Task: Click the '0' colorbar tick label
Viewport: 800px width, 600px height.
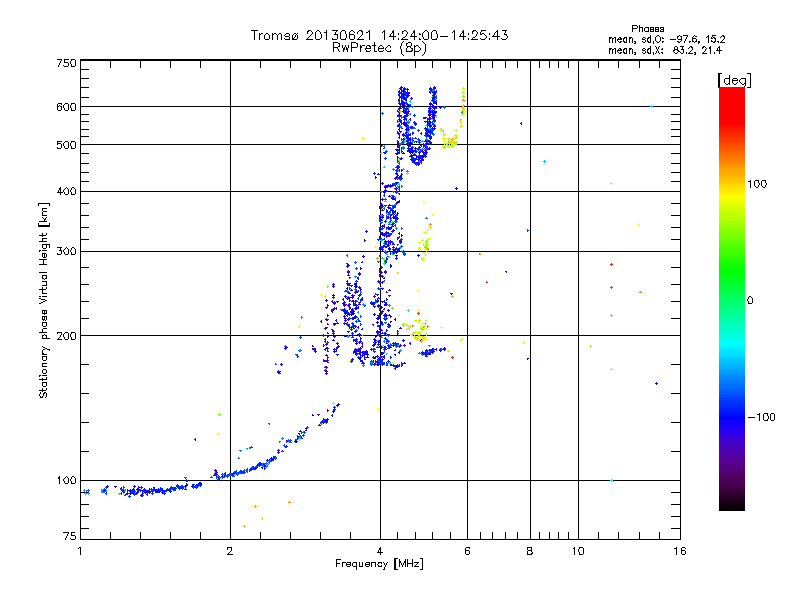Action: click(750, 300)
